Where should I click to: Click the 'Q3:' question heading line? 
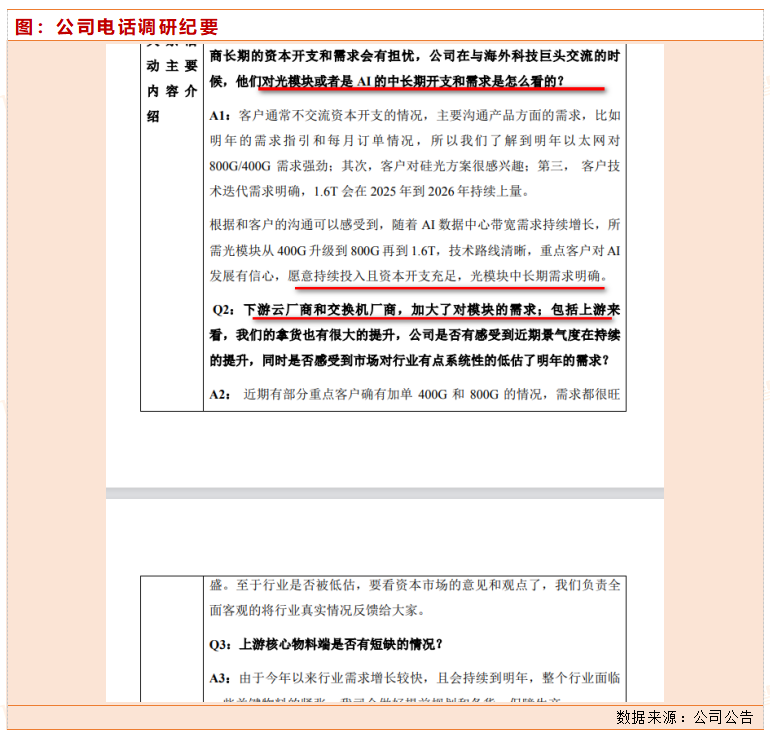[x=326, y=644]
